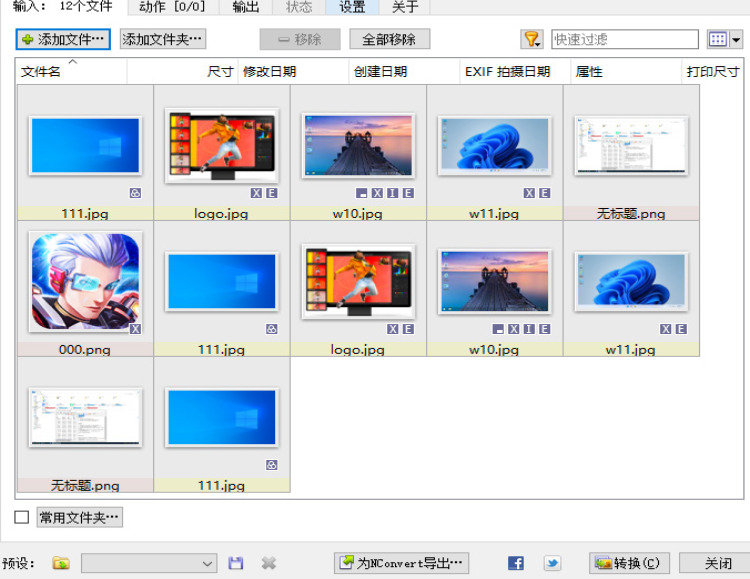Focus the 快速过滤 filter input field
Image resolution: width=750 pixels, height=579 pixels.
(x=625, y=39)
